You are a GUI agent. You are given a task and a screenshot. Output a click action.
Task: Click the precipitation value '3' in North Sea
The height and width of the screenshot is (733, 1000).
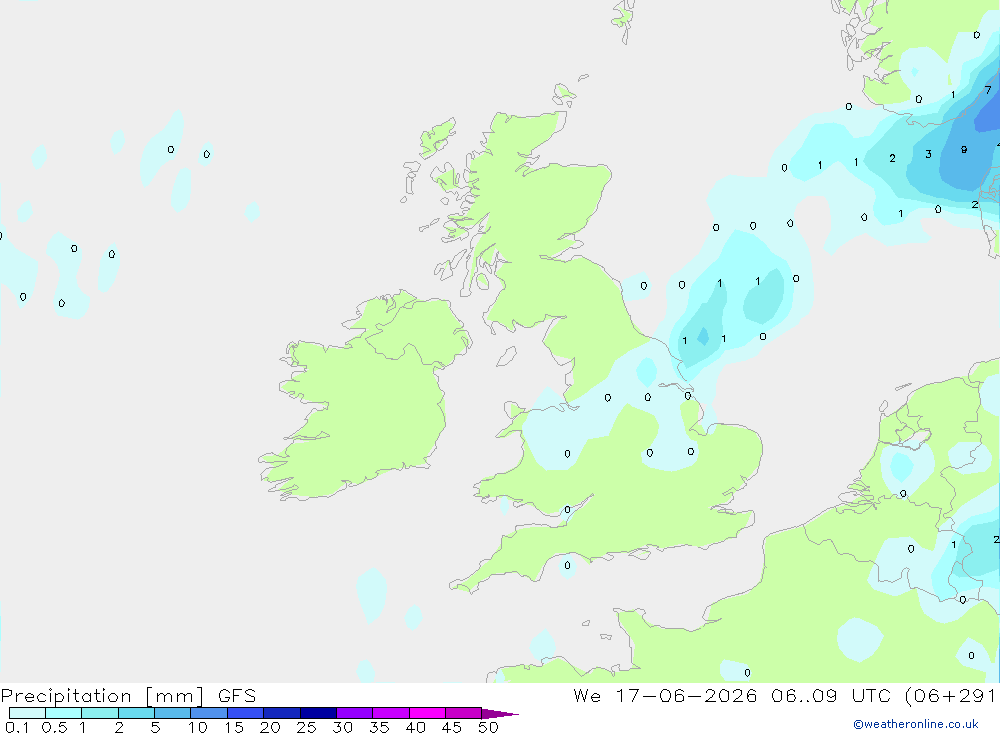(929, 154)
